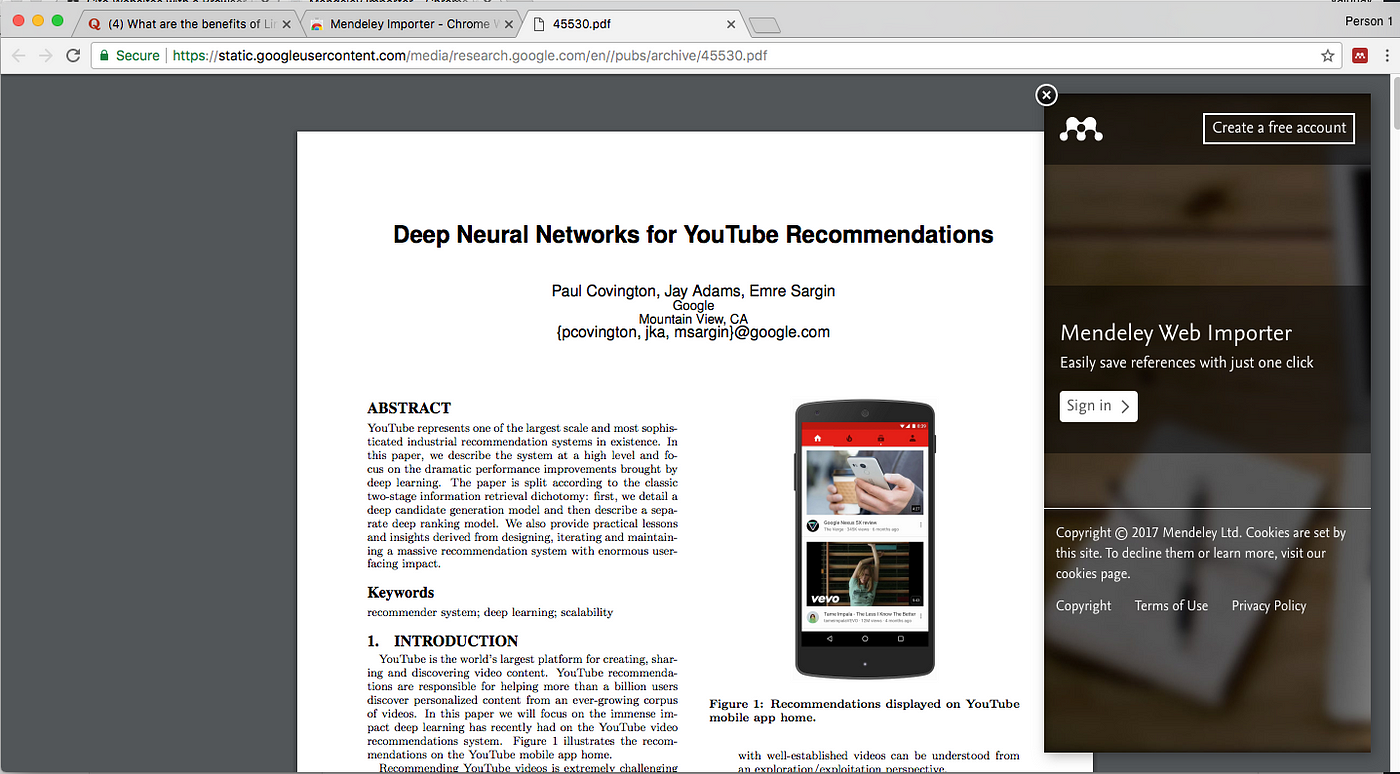
Task: Switch to the Quora benefits tab
Action: coord(190,24)
